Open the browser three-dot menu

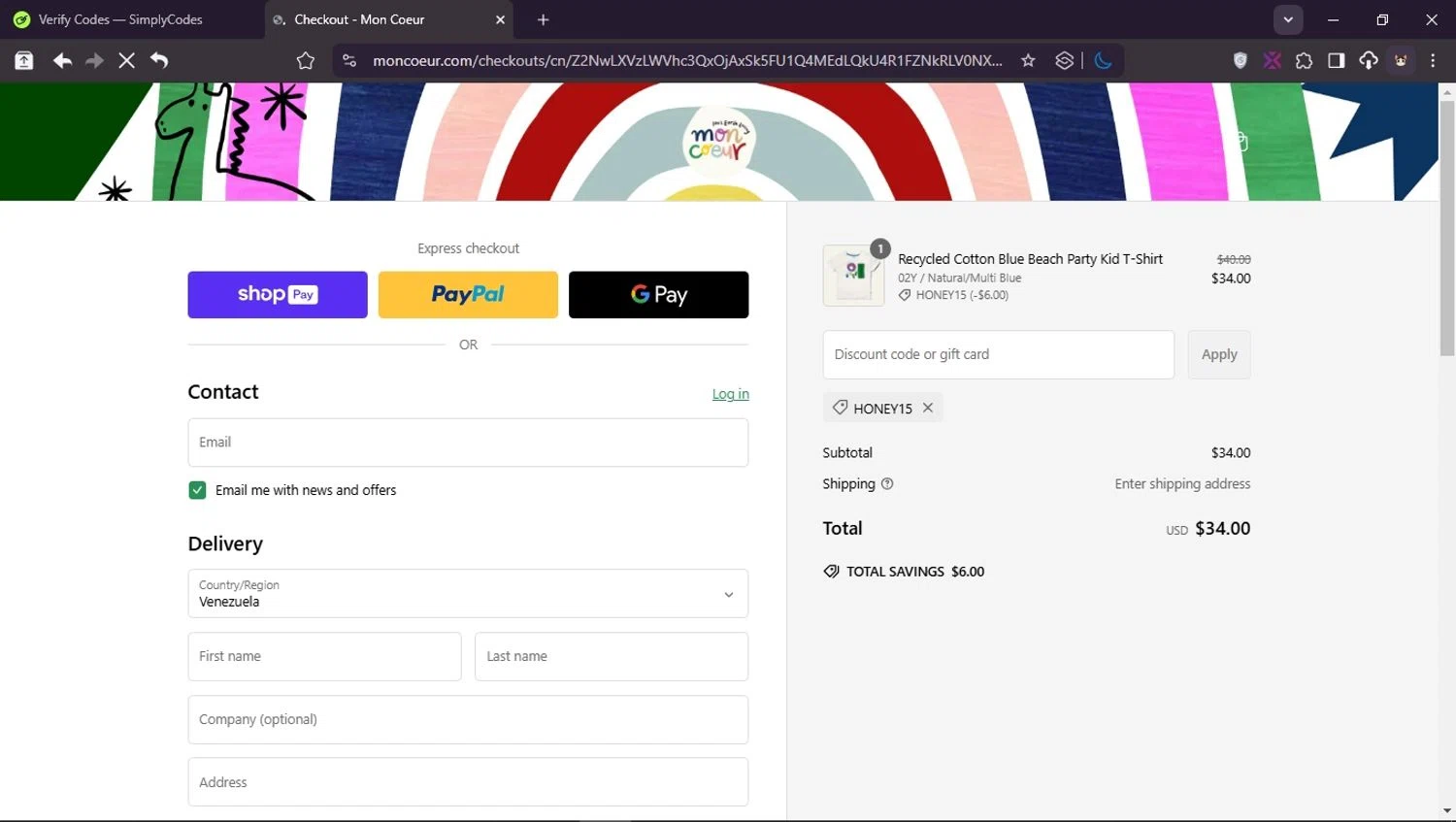point(1433,60)
